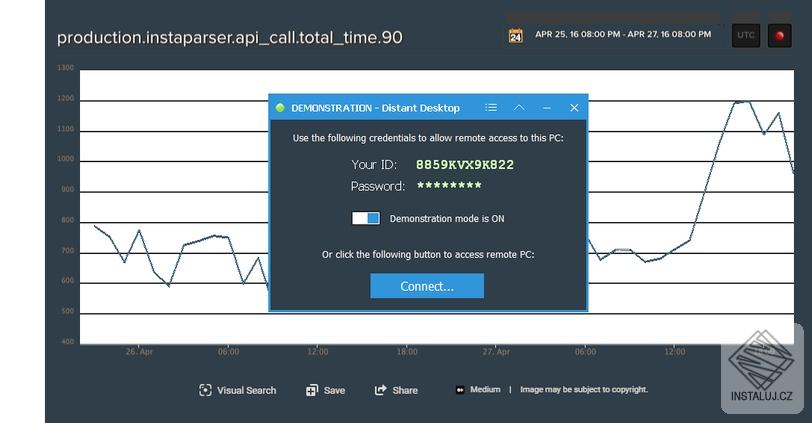Click the red record button

[779, 36]
